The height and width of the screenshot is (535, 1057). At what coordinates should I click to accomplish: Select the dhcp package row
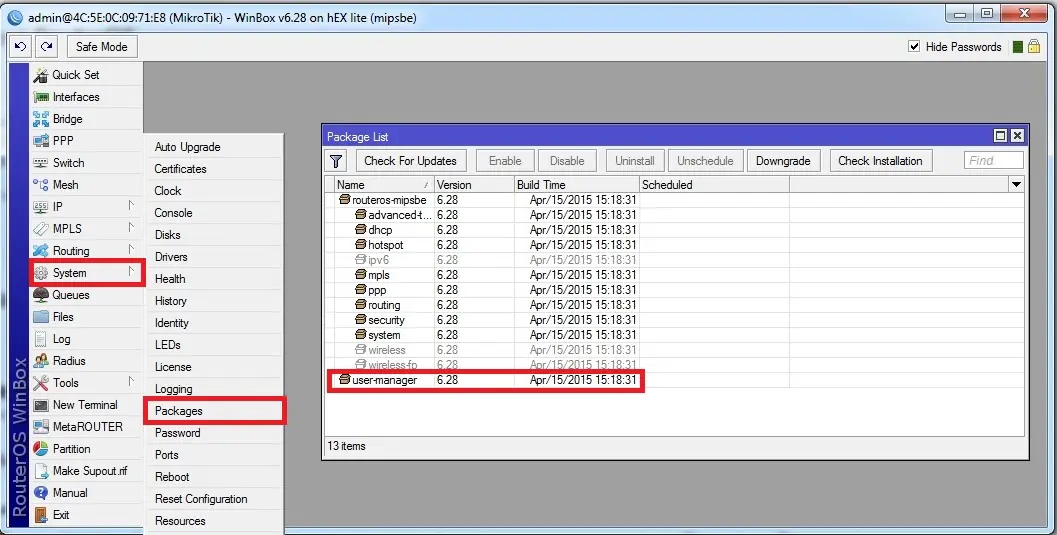pos(674,230)
